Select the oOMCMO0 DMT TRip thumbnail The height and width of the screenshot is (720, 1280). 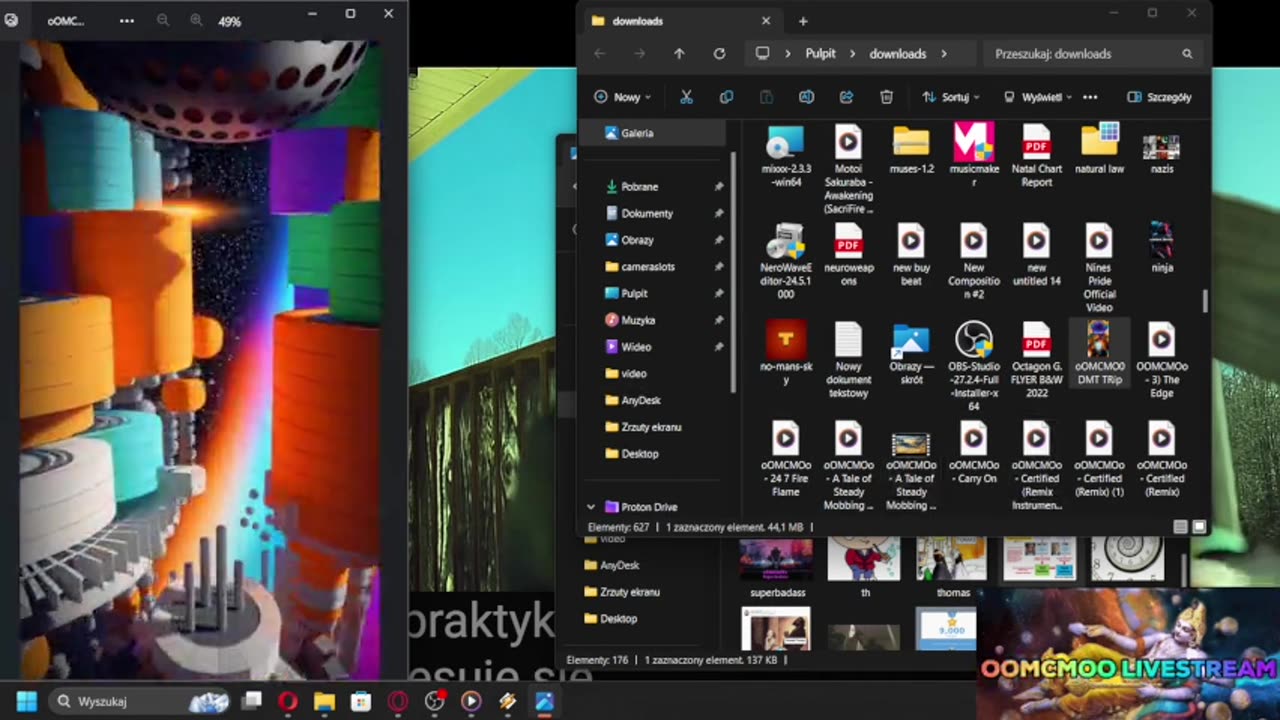coord(1099,354)
